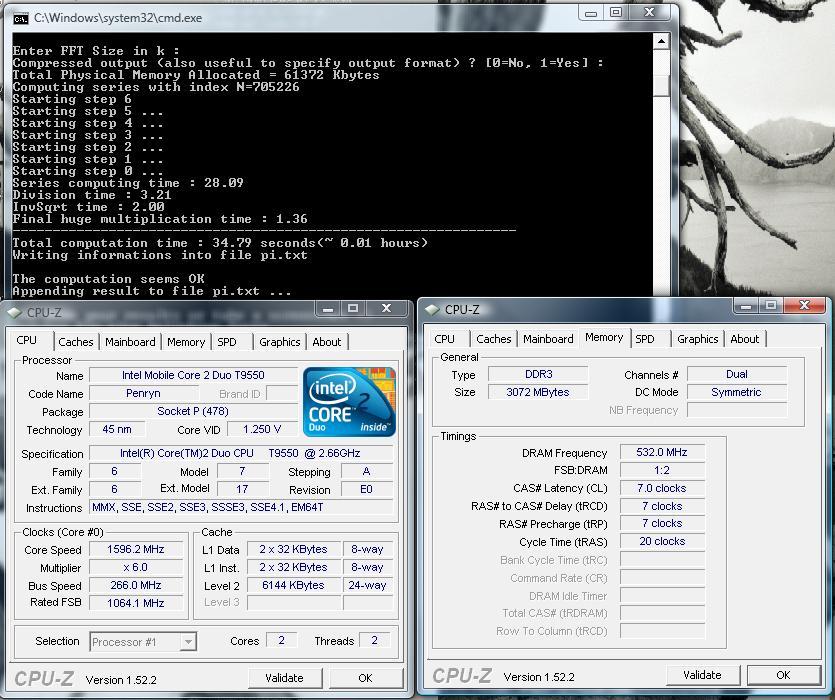Viewport: 835px width, 700px height.
Task: Select CPU tab in left CPU-Z window
Action: point(27,340)
